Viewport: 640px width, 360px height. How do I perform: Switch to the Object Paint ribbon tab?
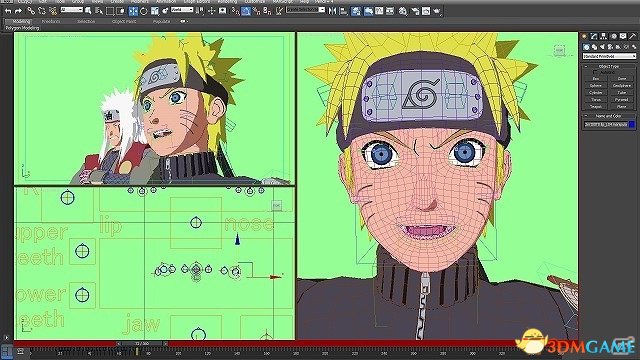click(124, 21)
